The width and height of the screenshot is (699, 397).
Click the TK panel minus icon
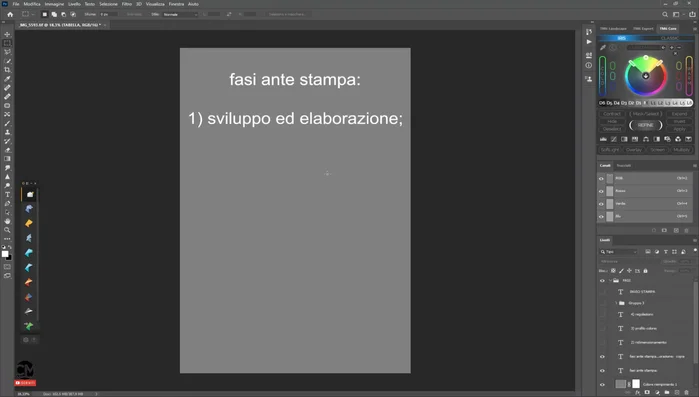(679, 47)
